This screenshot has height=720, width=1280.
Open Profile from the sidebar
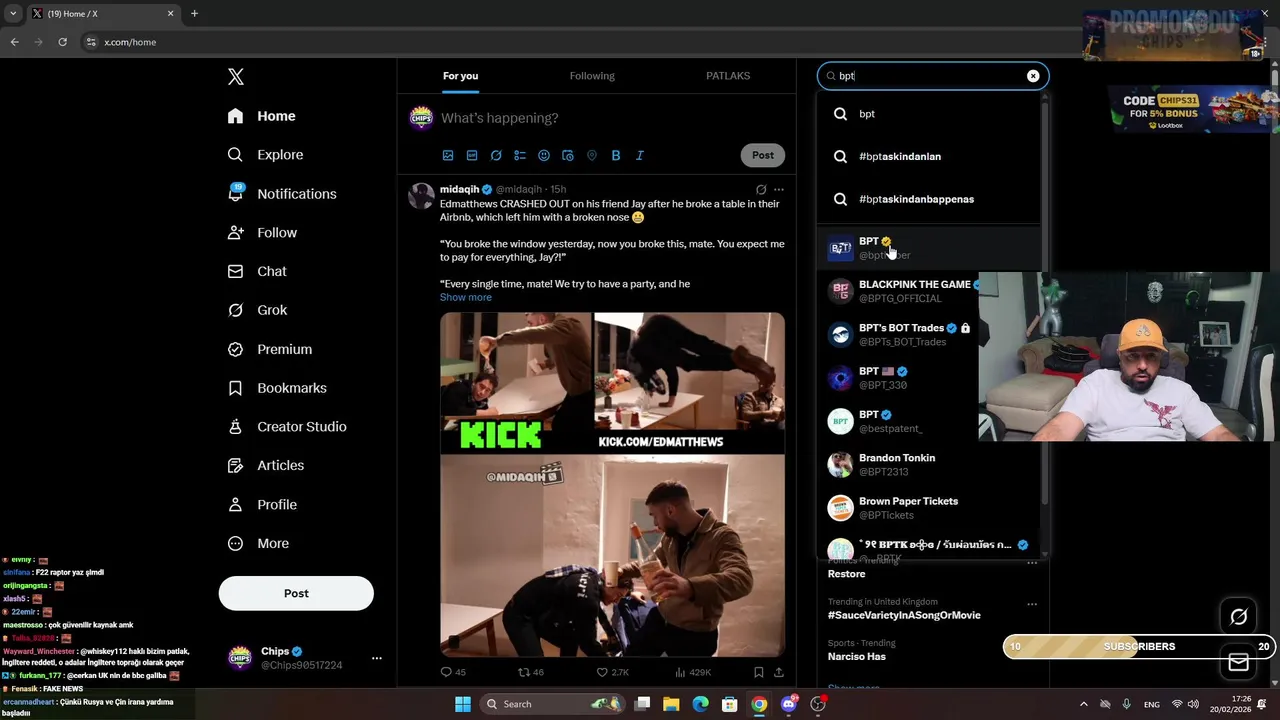pyautogui.click(x=262, y=505)
